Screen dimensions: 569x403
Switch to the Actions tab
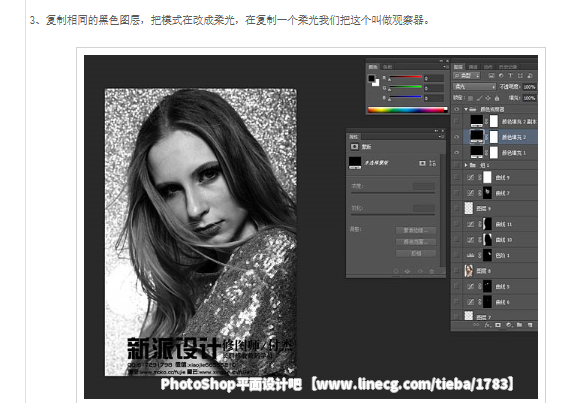click(x=488, y=67)
